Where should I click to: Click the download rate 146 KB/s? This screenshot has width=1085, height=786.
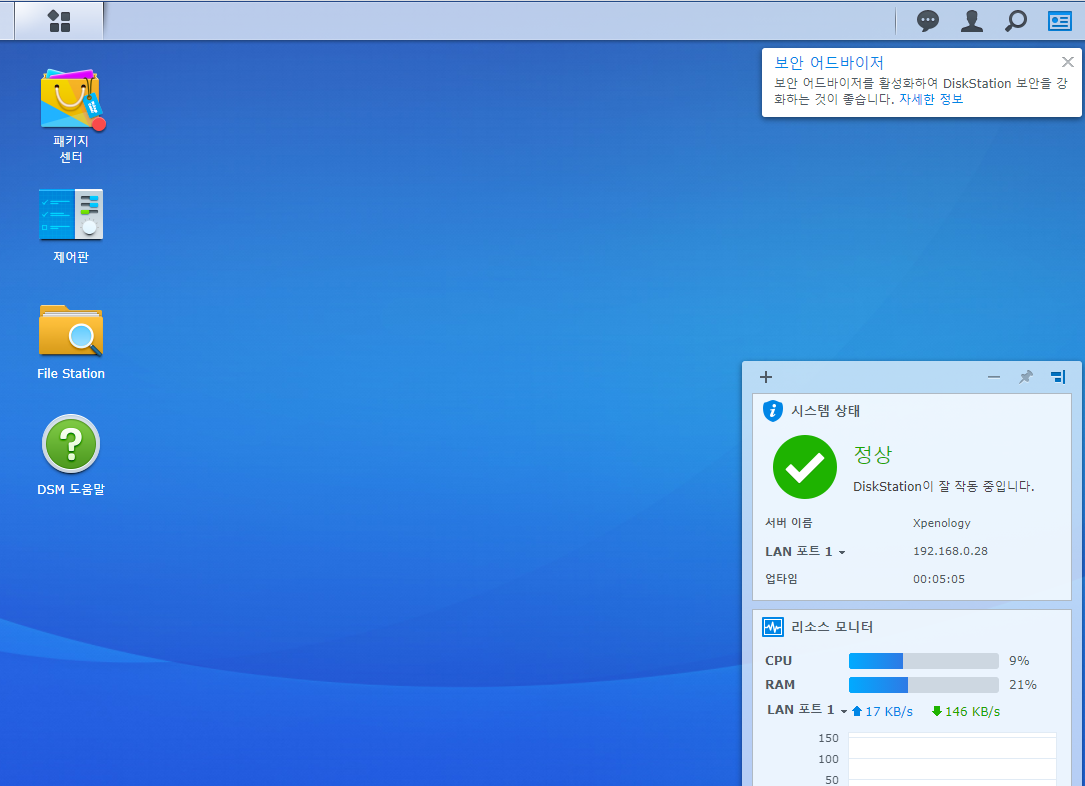[x=966, y=711]
